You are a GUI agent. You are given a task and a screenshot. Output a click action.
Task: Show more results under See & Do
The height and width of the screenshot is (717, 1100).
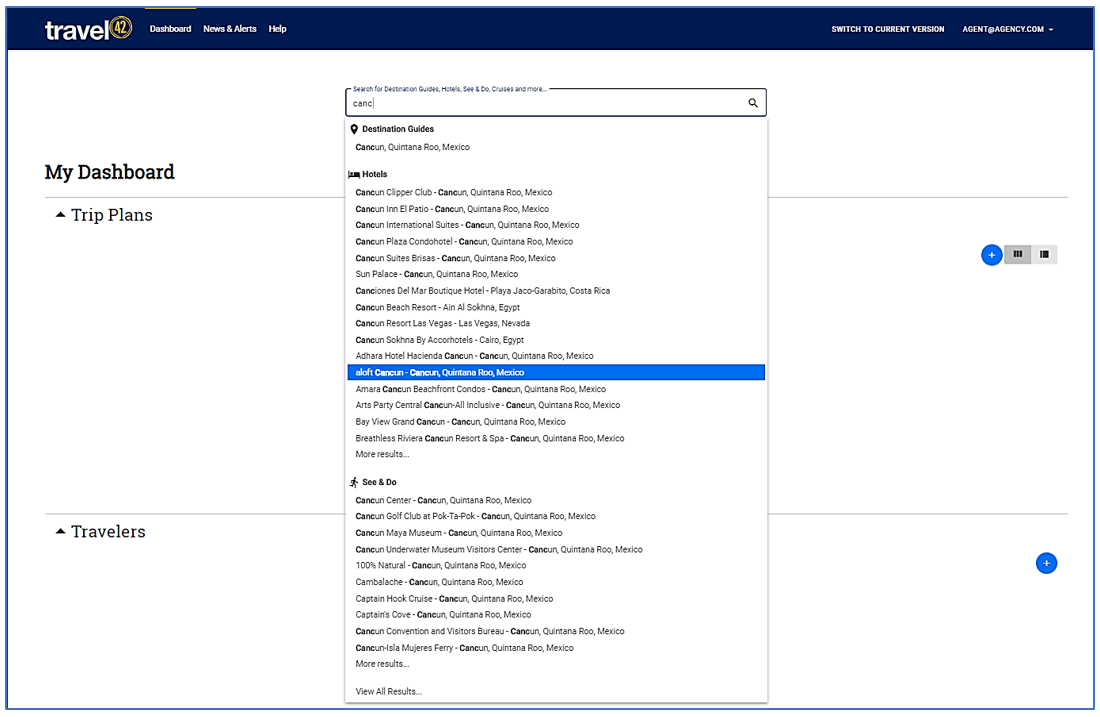(x=382, y=664)
